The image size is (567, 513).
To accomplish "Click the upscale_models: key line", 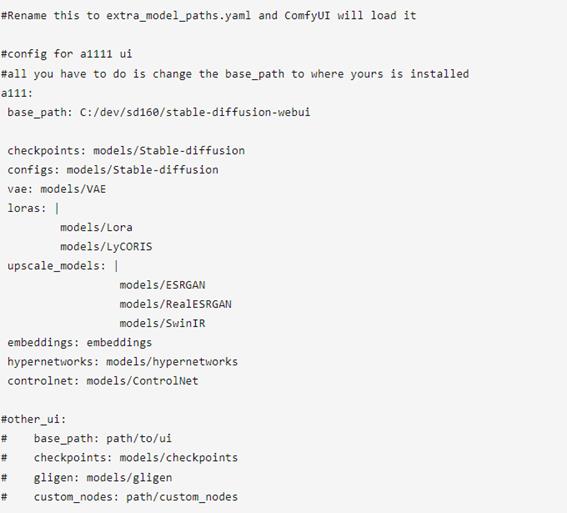I will coord(63,266).
